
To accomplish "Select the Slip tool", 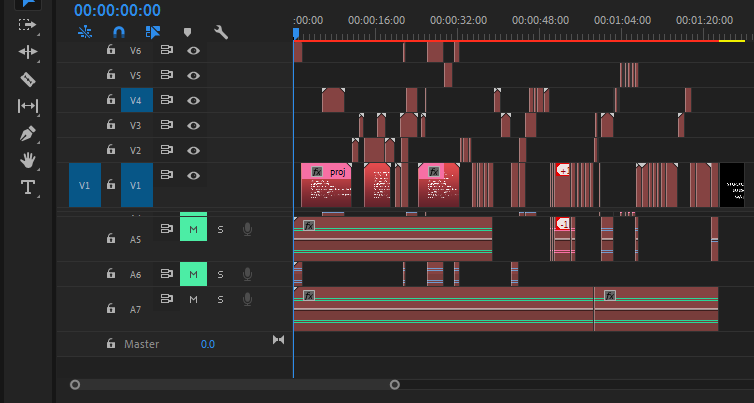I will [x=27, y=106].
